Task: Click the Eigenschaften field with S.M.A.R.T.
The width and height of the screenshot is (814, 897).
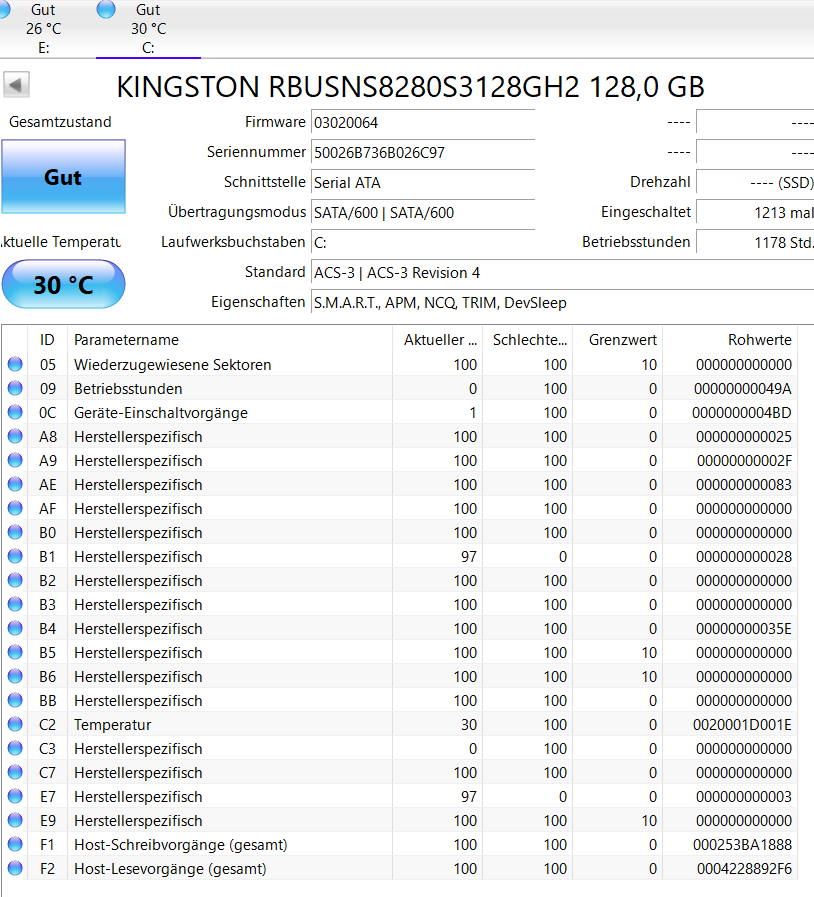Action: click(562, 303)
